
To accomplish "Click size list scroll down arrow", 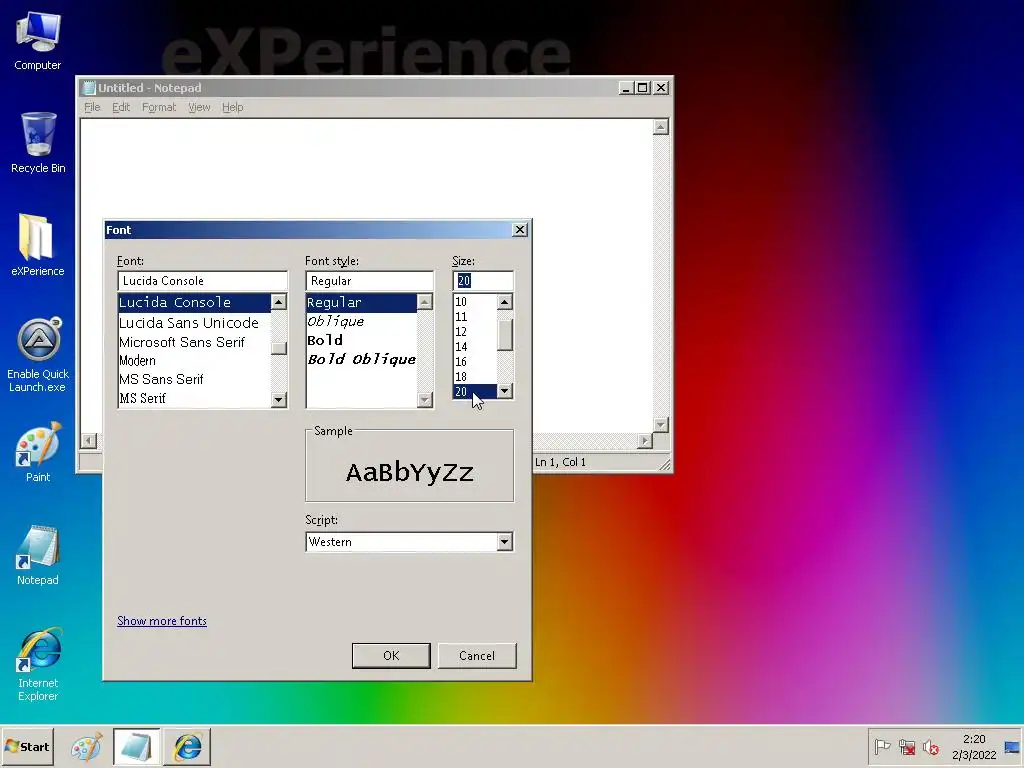I will 504,391.
